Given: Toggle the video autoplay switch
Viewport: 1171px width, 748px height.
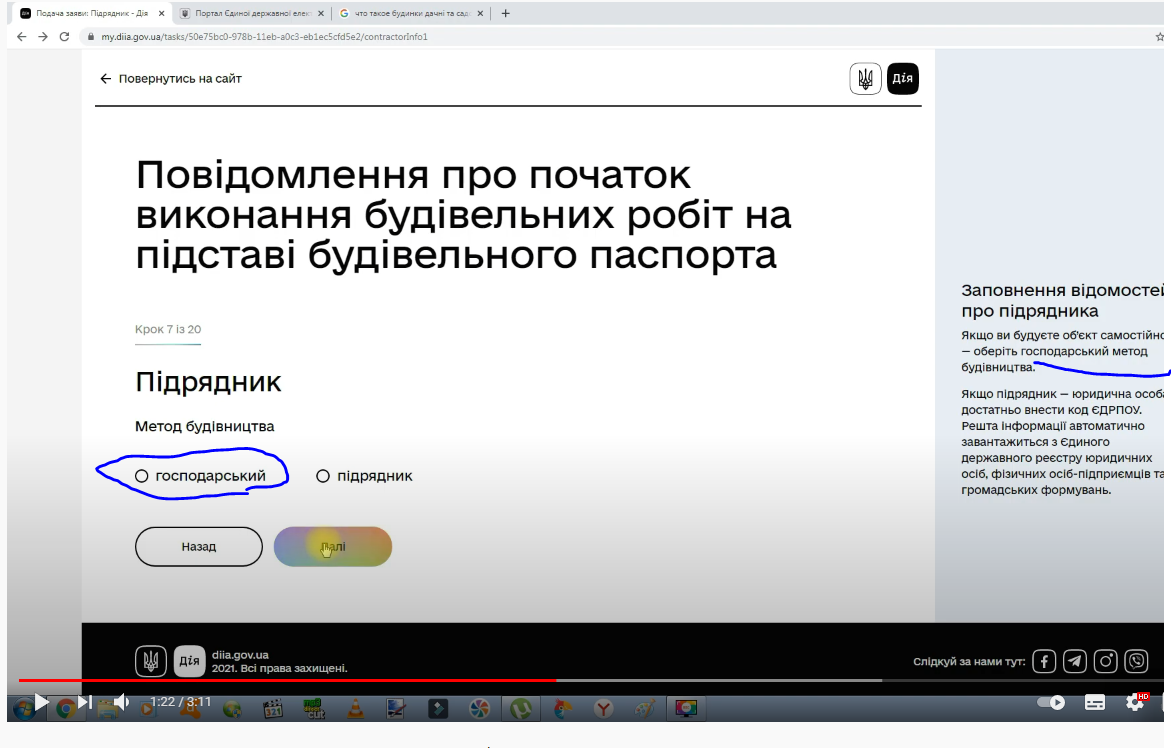Looking at the screenshot, I should (1051, 702).
